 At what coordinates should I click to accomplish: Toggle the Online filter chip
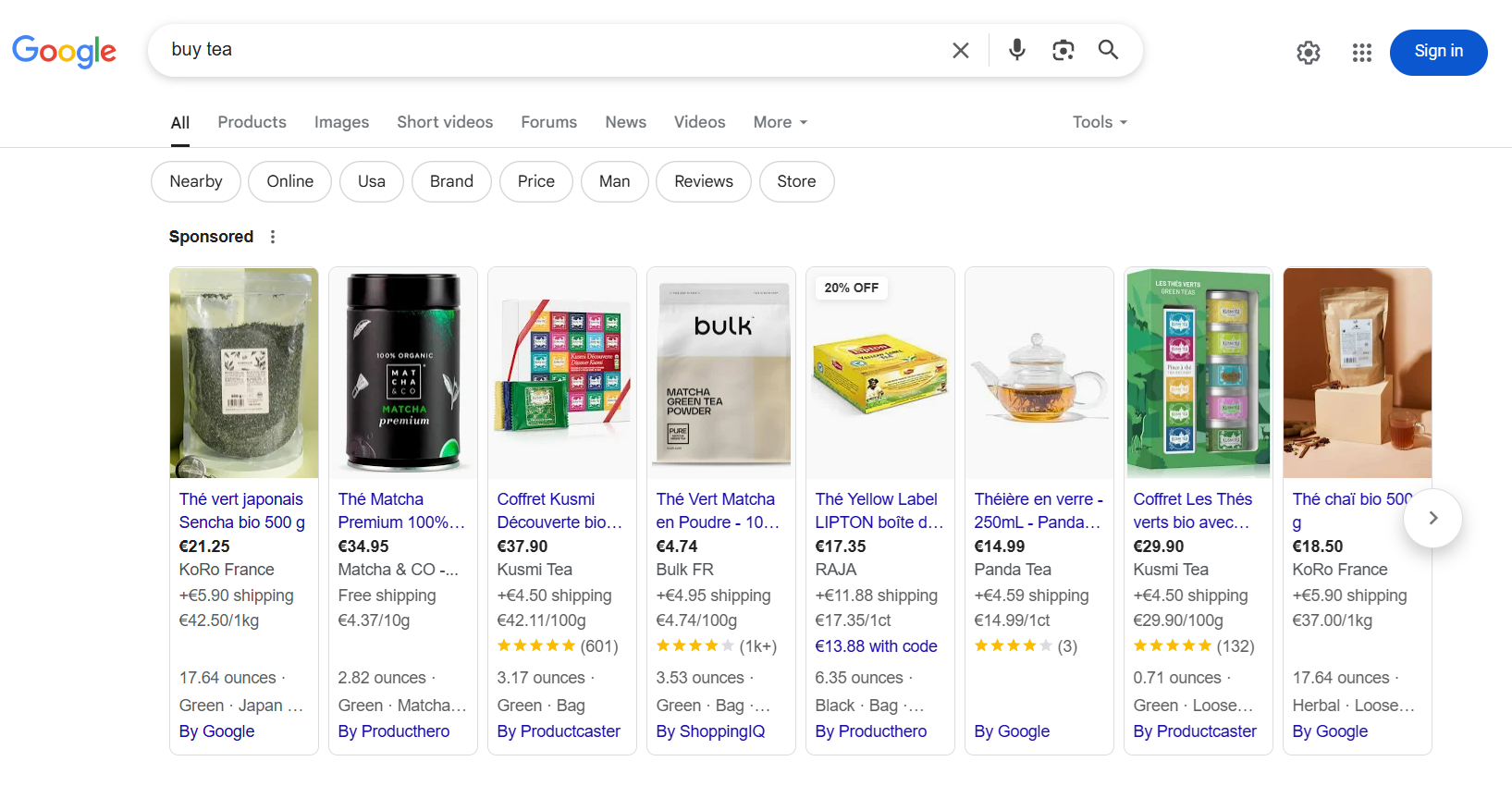[289, 181]
